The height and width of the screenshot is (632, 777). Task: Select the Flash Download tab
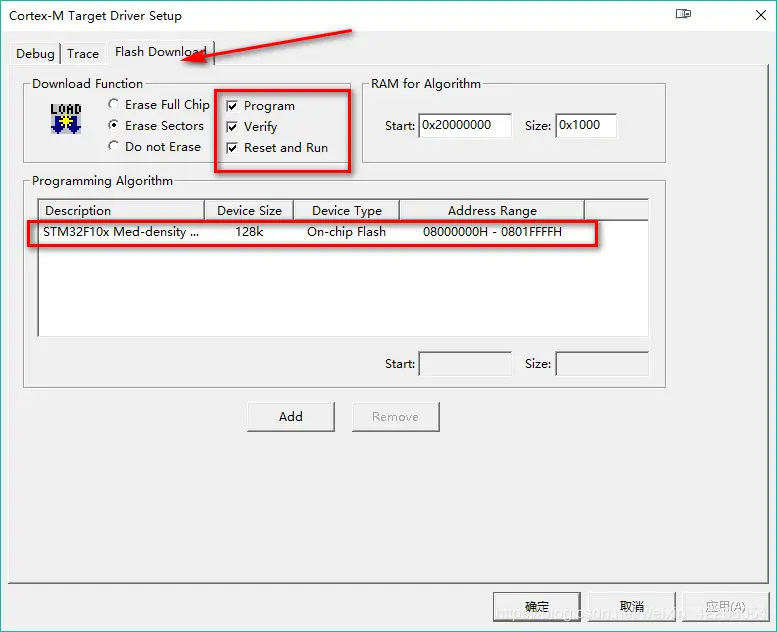(161, 52)
